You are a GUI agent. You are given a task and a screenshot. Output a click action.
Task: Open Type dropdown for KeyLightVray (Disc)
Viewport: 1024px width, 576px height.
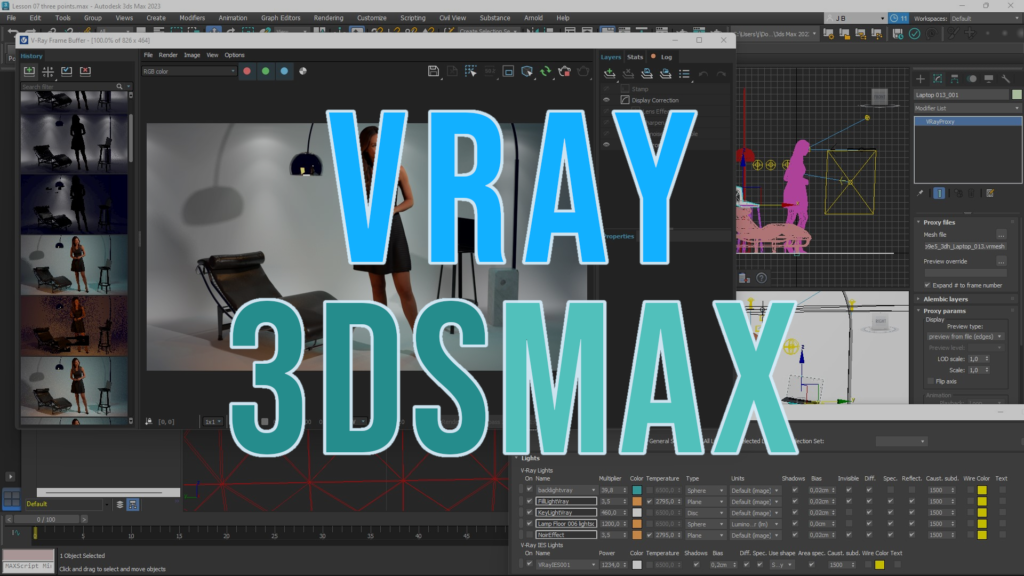tap(705, 513)
